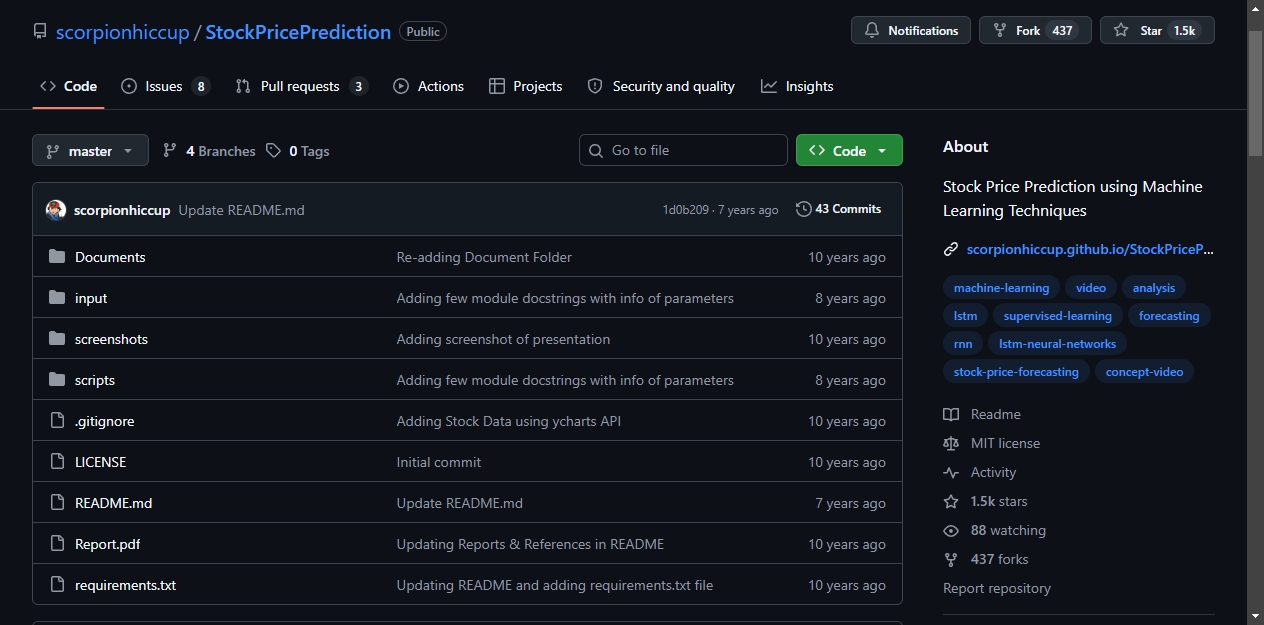Screen dimensions: 1264x625
Task: Open the StockPricePrediction repository link
Action: [298, 32]
